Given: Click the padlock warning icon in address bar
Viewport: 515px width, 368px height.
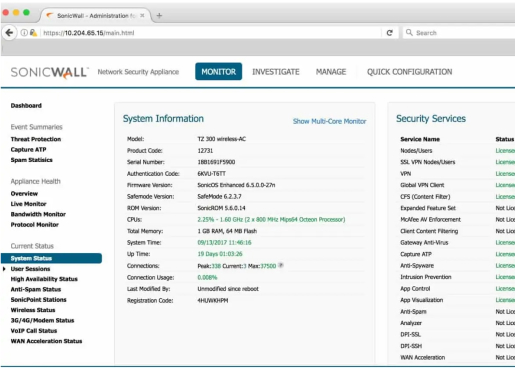Looking at the screenshot, I should coord(33,33).
